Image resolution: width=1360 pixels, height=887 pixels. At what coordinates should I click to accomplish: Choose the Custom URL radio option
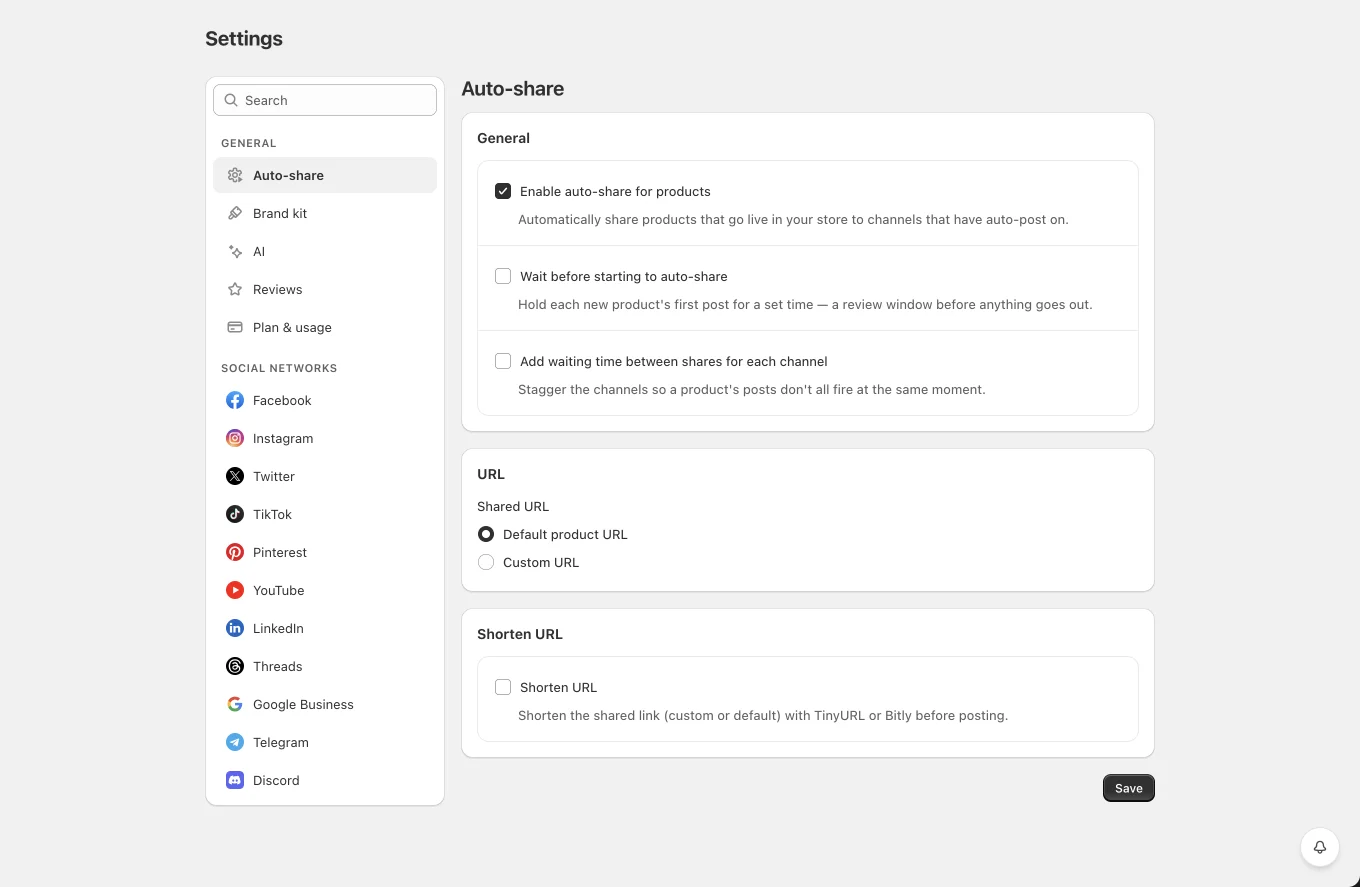(486, 562)
